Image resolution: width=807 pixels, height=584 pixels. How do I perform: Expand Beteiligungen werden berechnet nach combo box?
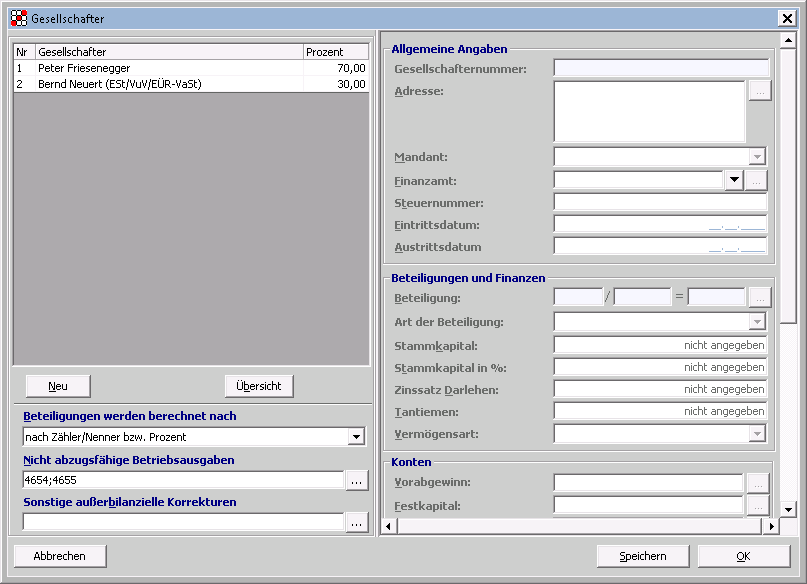[x=356, y=437]
